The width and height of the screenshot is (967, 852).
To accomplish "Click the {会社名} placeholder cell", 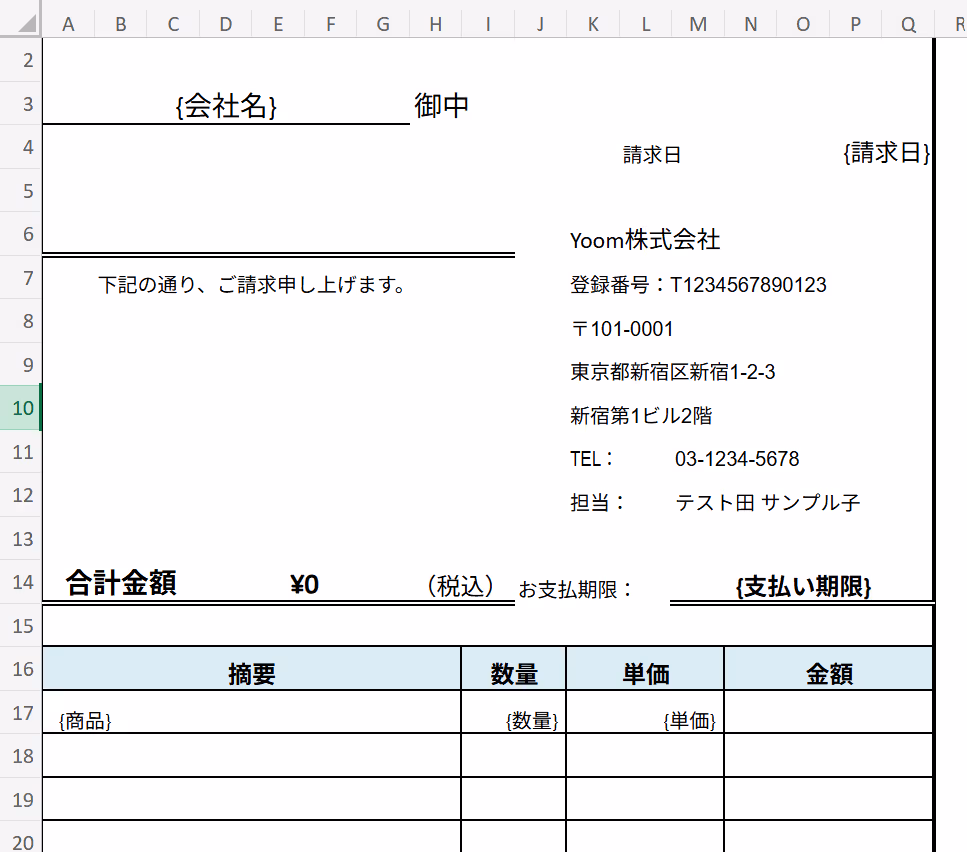I will point(226,106).
